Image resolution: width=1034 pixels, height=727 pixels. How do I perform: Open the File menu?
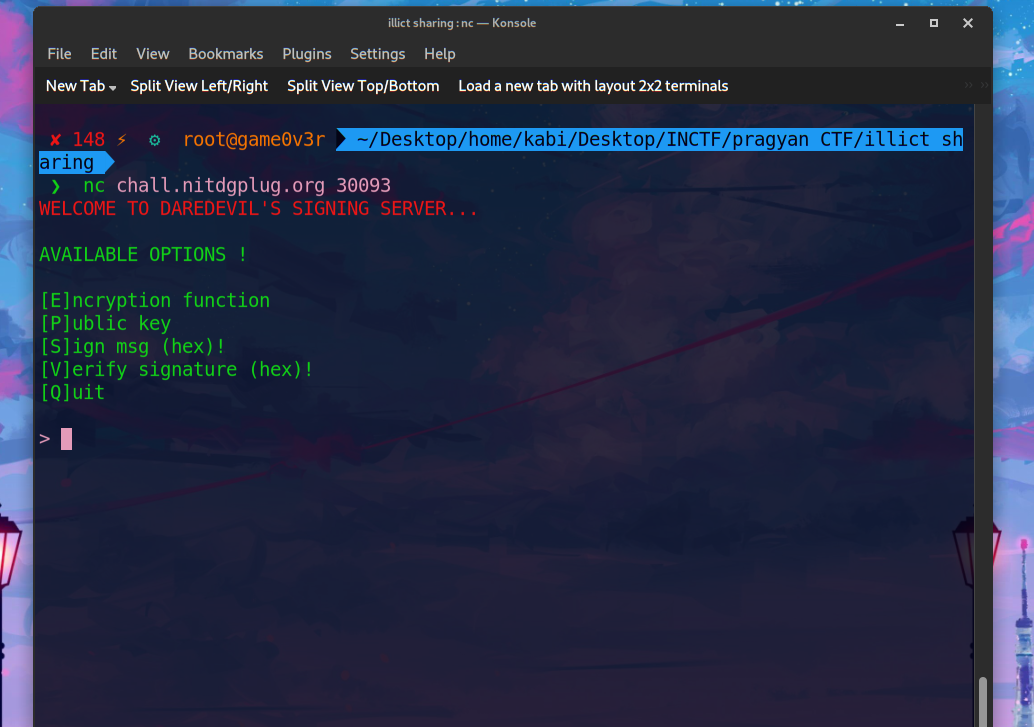point(59,54)
